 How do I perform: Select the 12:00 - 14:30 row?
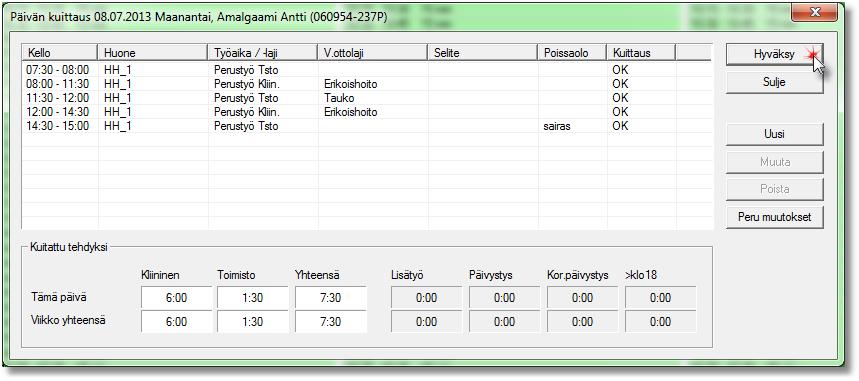(x=367, y=112)
